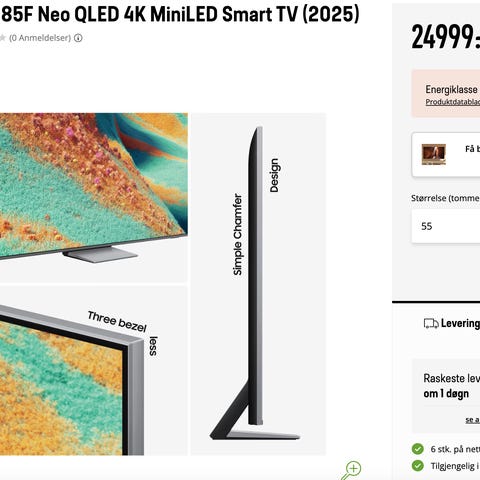The height and width of the screenshot is (480, 480).
Task: Click the '6 stk. på nett' stock text
Action: pos(455,449)
